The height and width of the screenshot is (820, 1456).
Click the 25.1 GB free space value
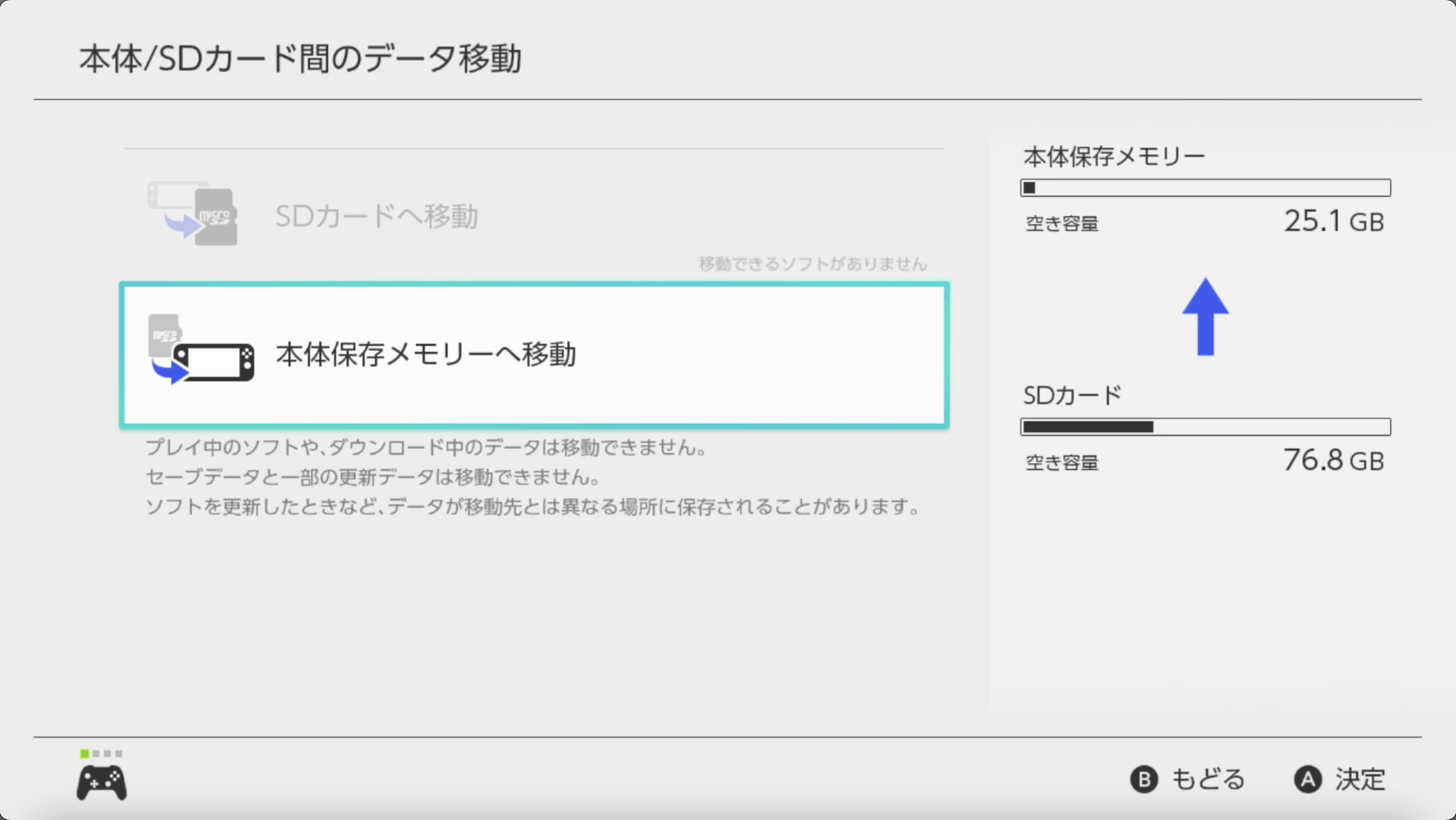click(x=1334, y=221)
